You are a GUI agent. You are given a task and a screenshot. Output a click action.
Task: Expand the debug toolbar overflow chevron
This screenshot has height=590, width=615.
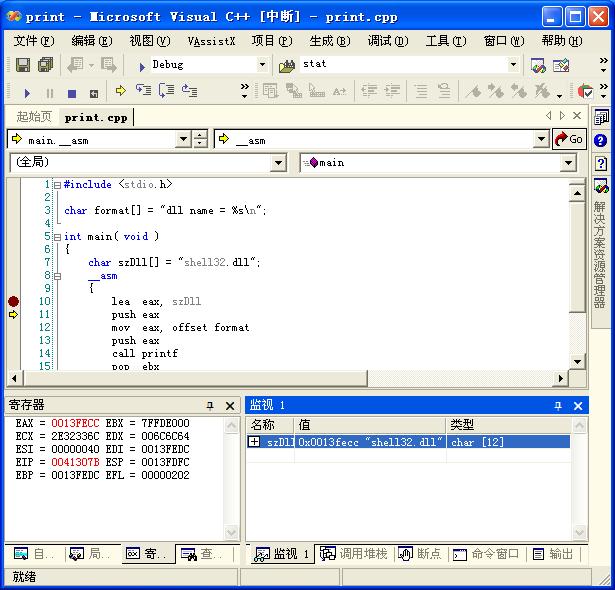(244, 91)
